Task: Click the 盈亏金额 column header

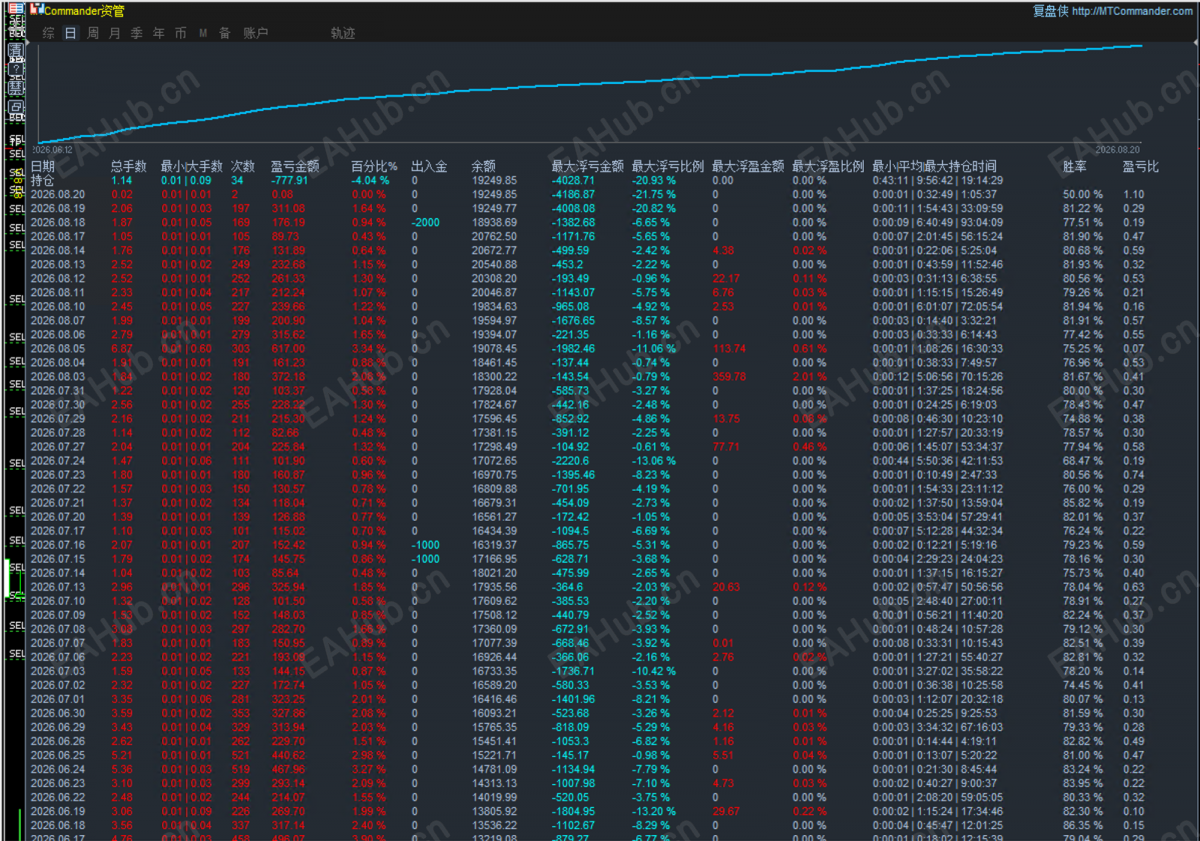Action: tap(295, 166)
